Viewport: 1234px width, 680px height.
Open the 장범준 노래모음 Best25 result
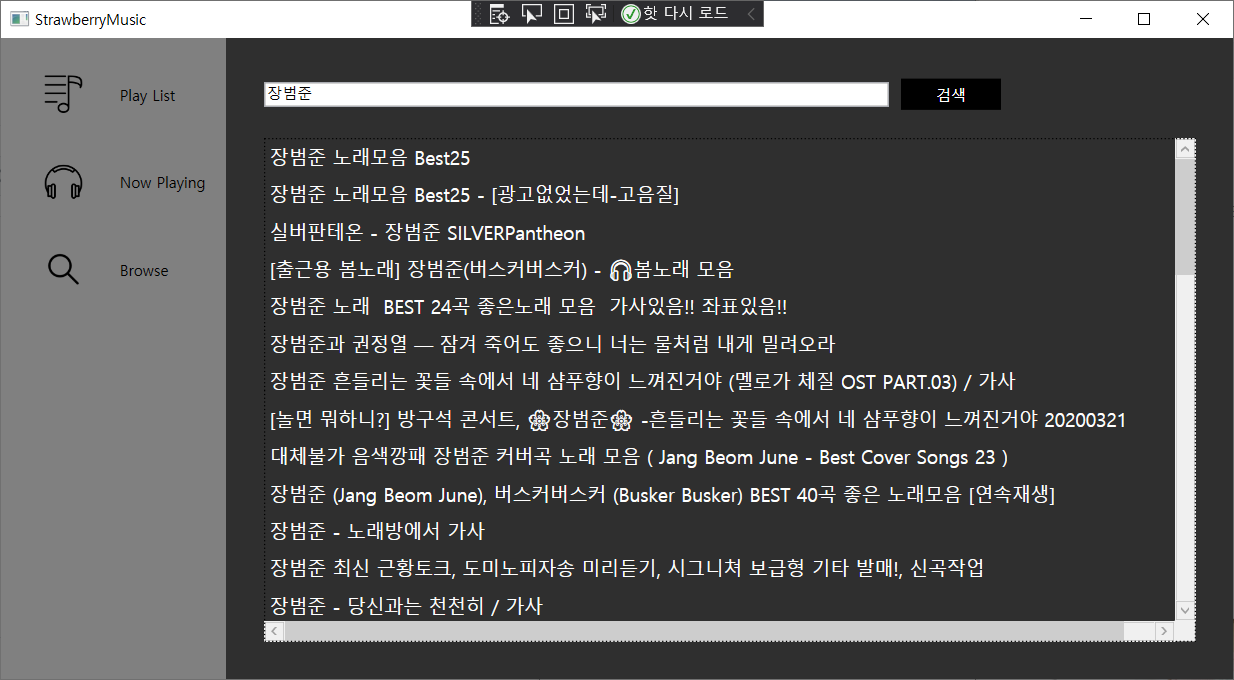(367, 157)
